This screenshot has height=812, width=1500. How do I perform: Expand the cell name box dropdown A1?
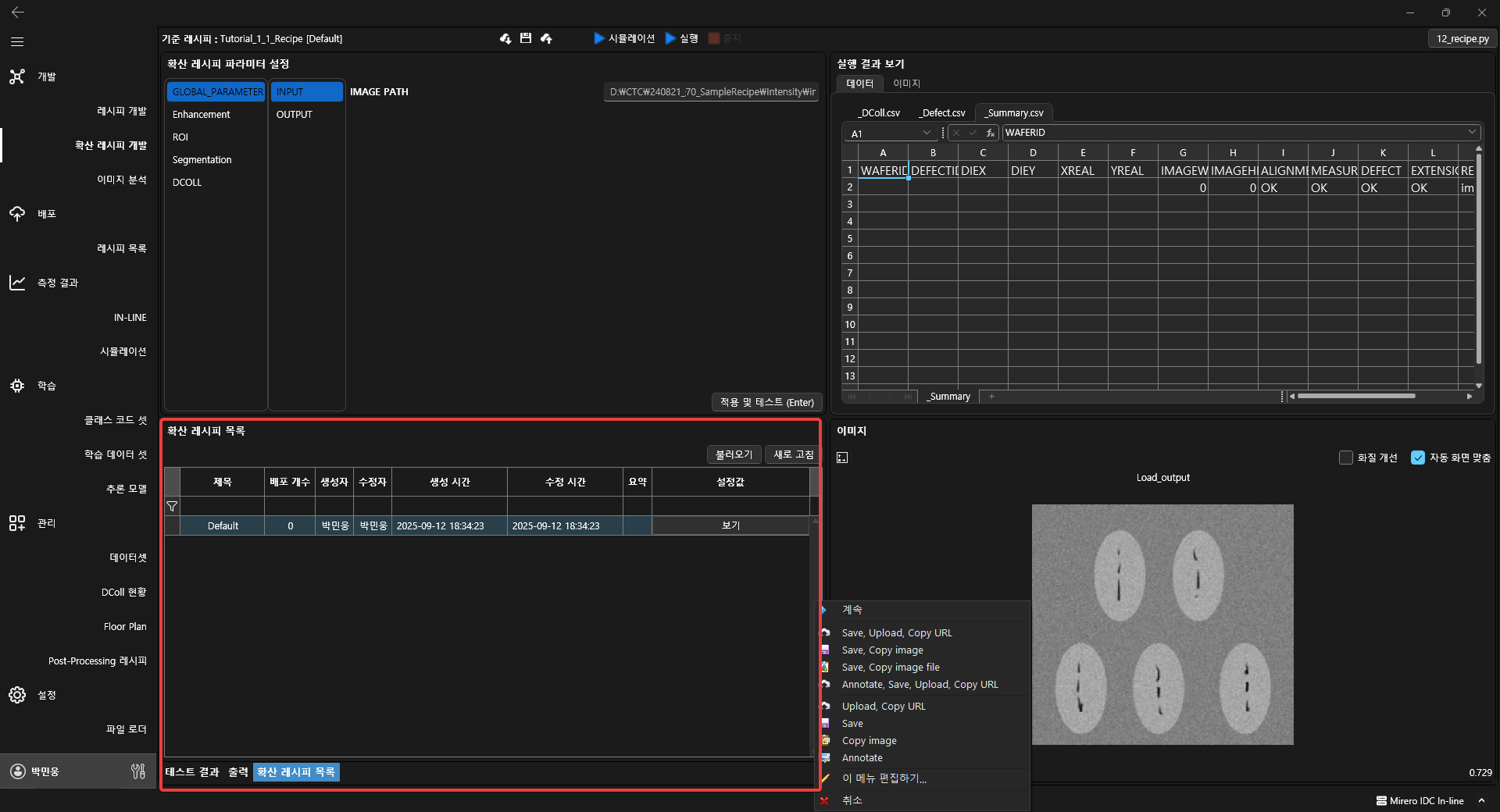(927, 134)
